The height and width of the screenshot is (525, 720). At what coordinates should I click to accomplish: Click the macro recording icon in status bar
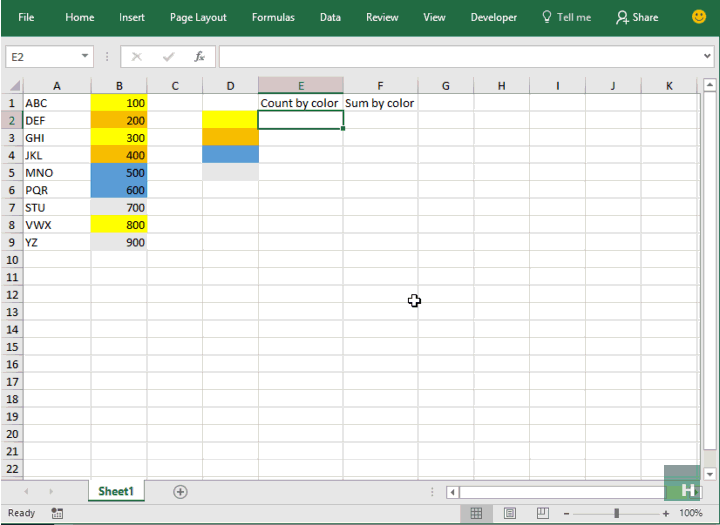(x=57, y=513)
